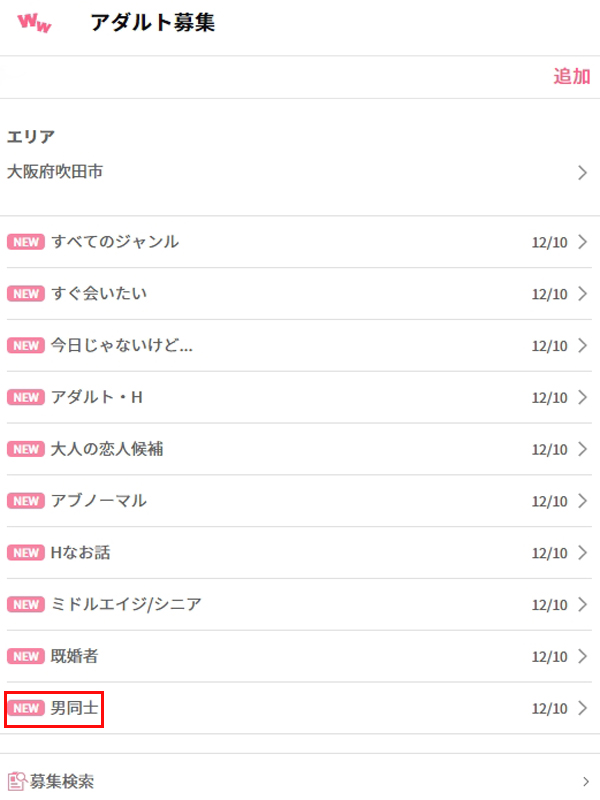Click the アダルト募集 page title
Viewport: 600px width, 800px height.
pyautogui.click(x=152, y=23)
